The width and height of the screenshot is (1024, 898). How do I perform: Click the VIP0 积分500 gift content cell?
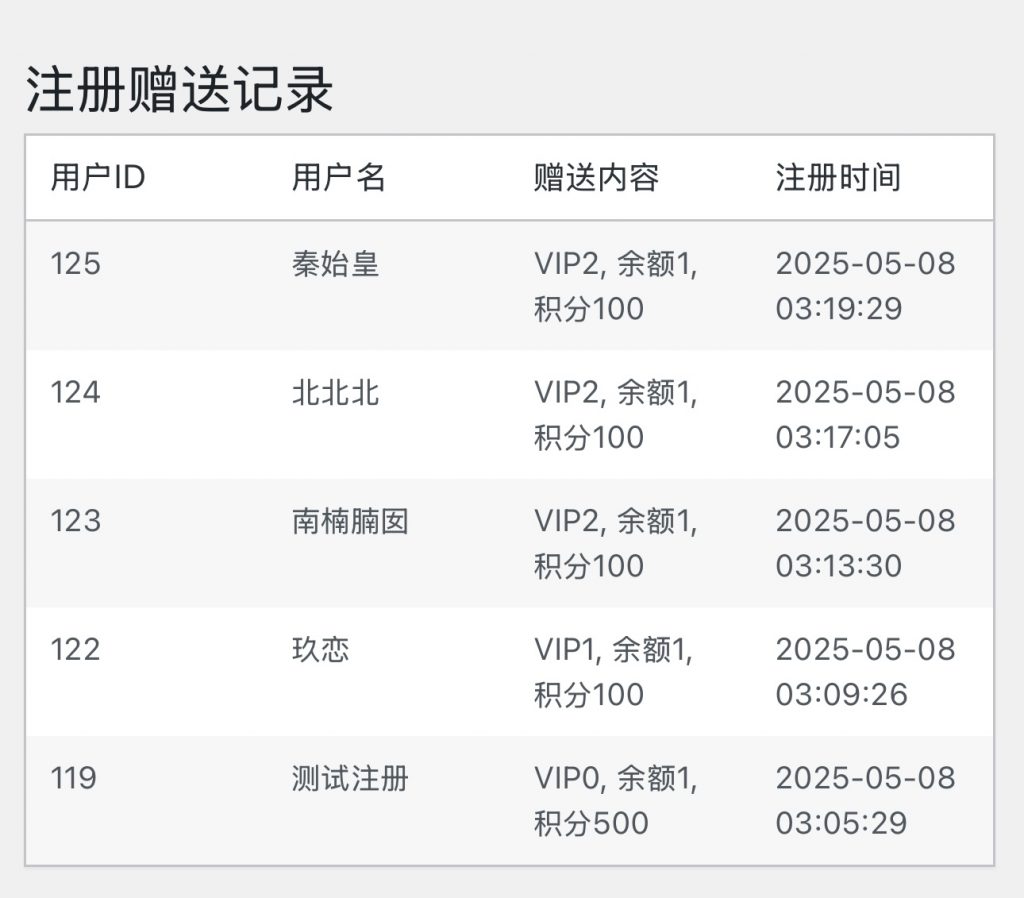614,800
